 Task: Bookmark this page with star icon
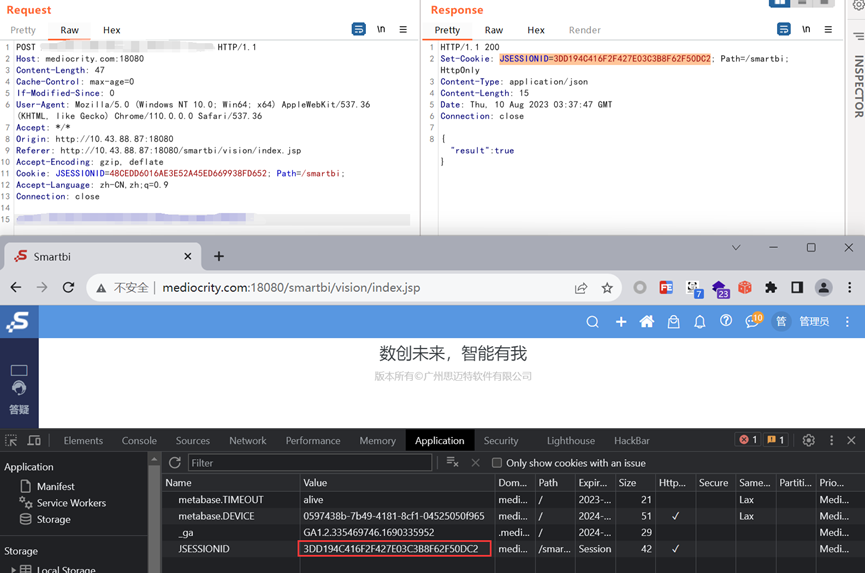[x=607, y=288]
